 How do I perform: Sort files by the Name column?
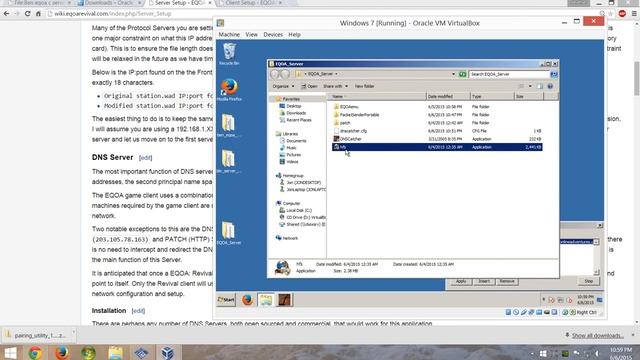point(377,96)
